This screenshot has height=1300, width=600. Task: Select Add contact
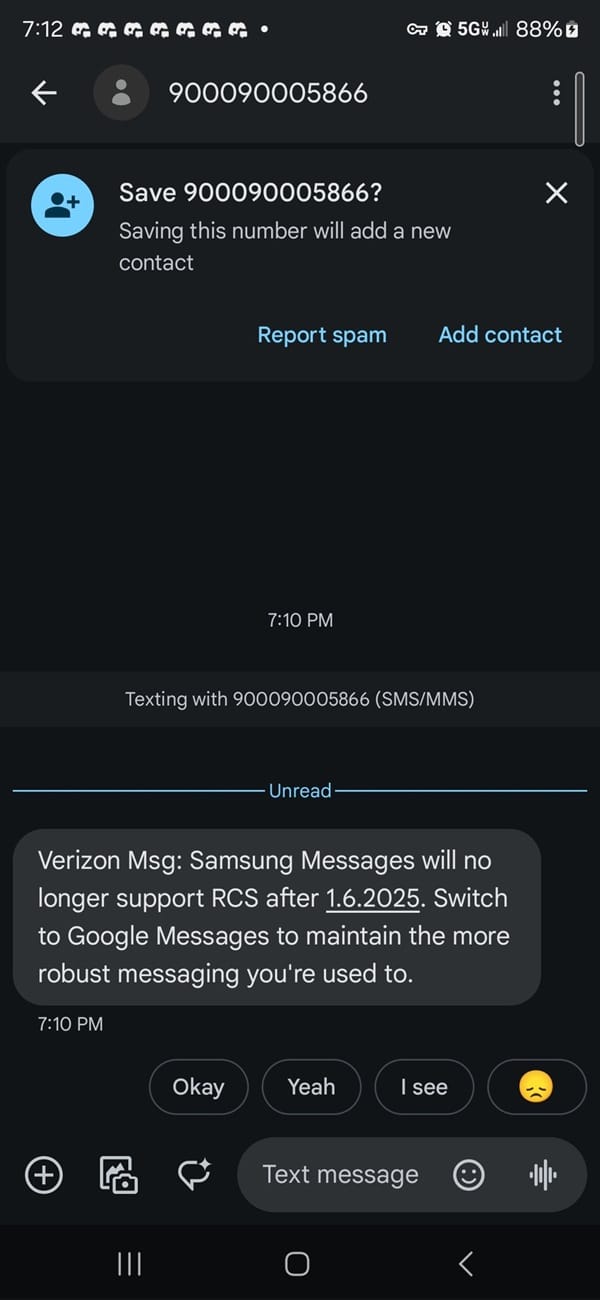pos(500,335)
